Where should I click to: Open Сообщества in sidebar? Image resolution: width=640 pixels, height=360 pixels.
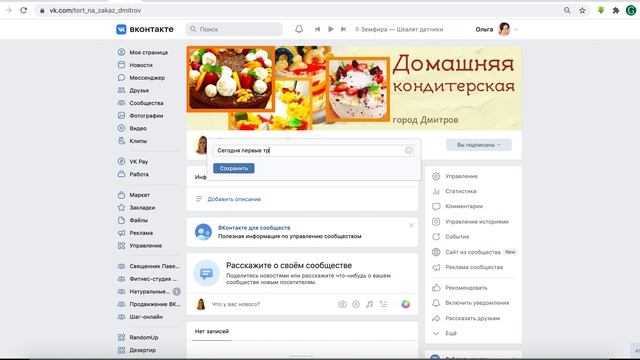point(146,103)
